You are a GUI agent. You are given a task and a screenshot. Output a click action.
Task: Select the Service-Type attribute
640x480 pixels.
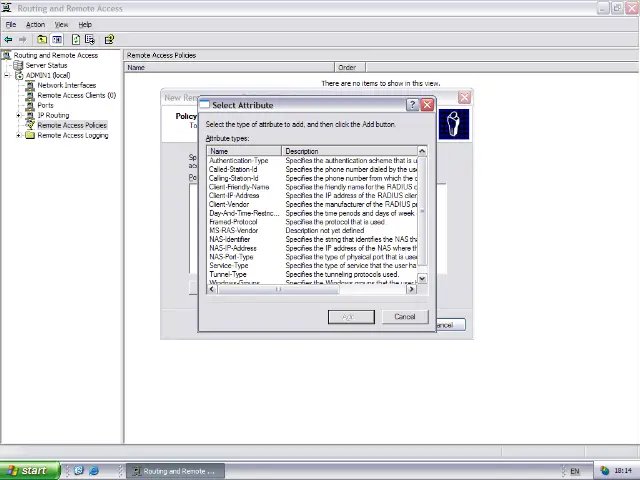pos(229,266)
